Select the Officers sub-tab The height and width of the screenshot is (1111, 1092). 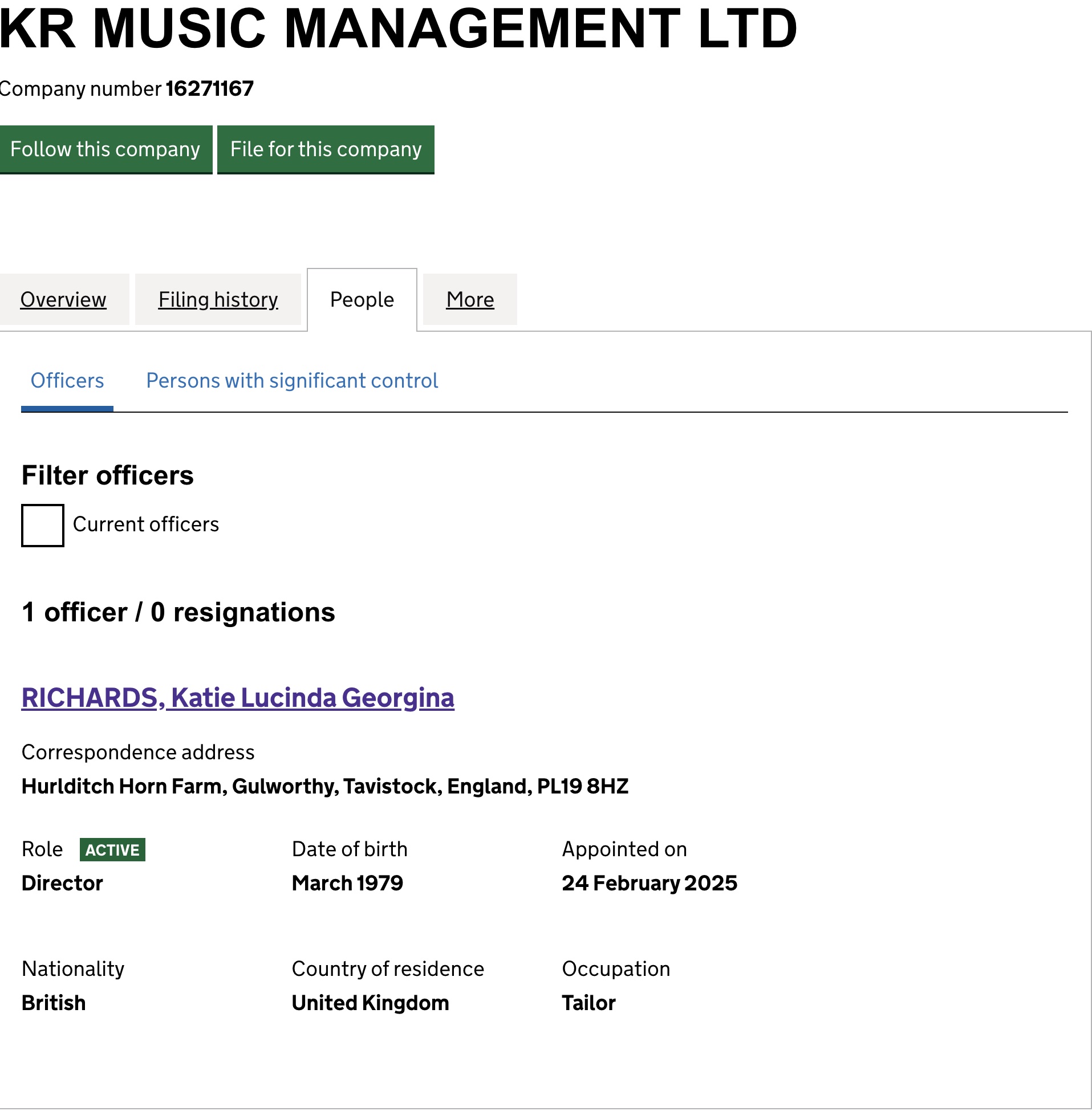tap(67, 381)
